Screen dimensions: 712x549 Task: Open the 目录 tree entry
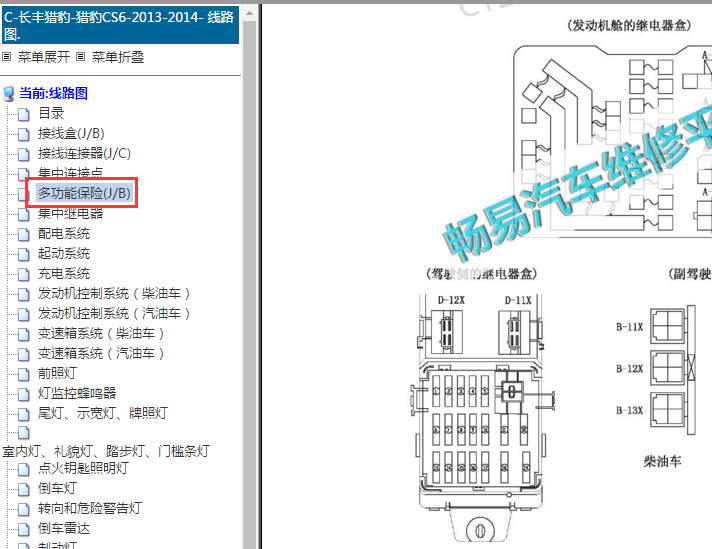pyautogui.click(x=51, y=114)
